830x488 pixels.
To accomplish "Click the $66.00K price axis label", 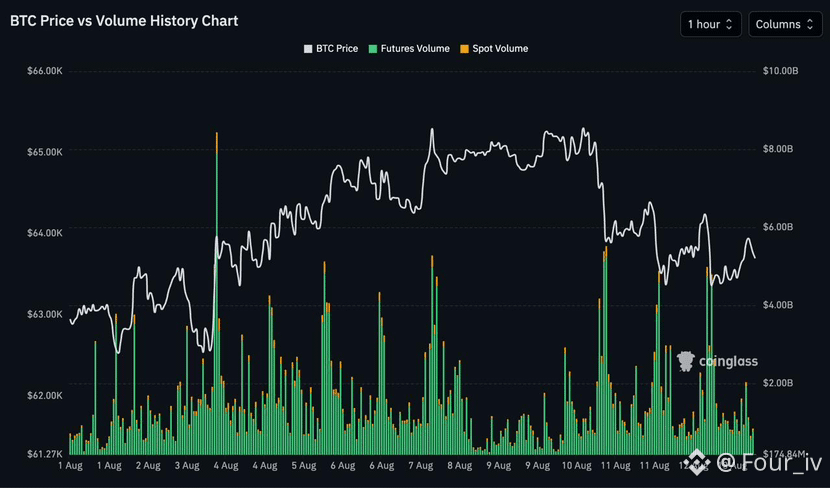I will click(45, 71).
